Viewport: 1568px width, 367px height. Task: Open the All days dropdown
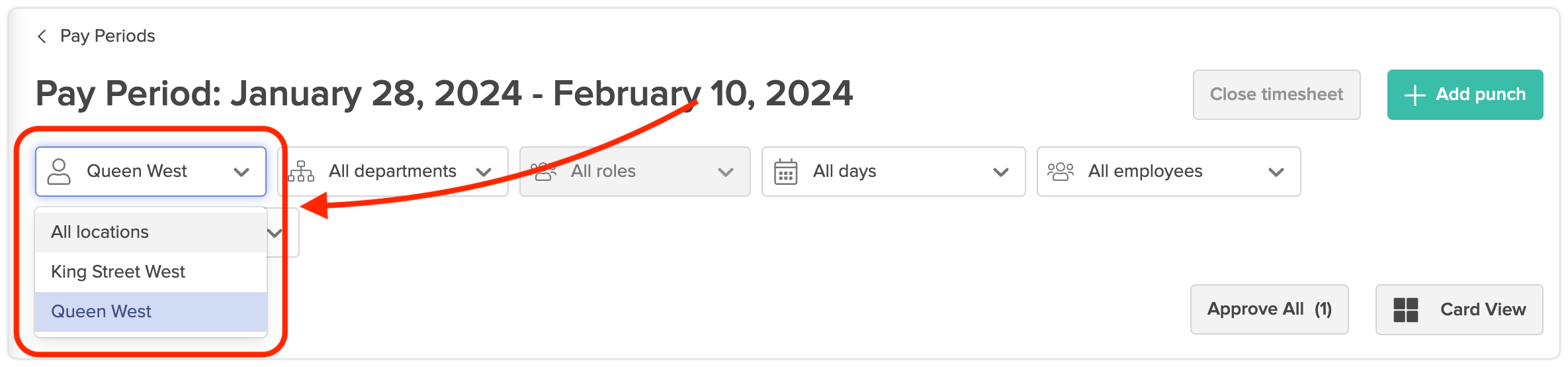point(1000,172)
